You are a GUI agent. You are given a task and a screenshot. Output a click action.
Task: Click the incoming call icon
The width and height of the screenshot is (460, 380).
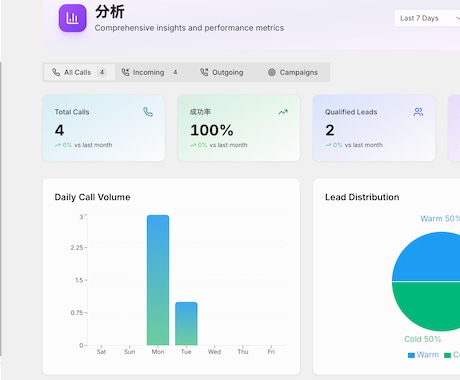tap(125, 72)
